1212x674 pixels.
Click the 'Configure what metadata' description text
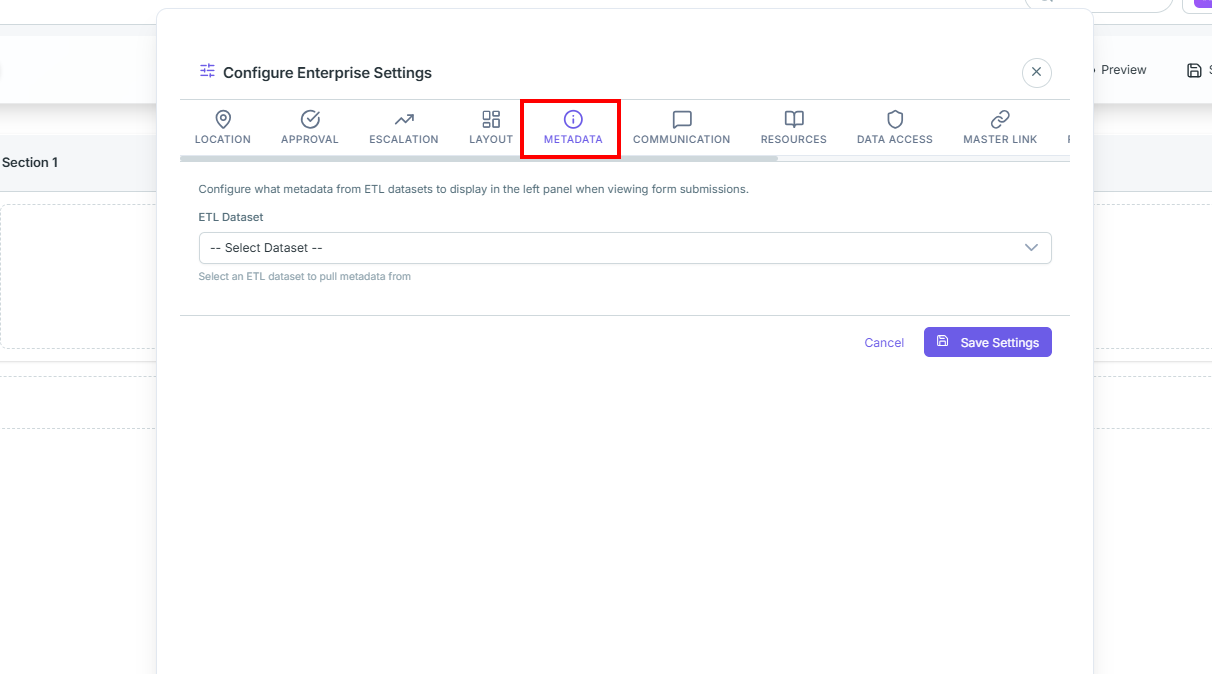[x=473, y=189]
